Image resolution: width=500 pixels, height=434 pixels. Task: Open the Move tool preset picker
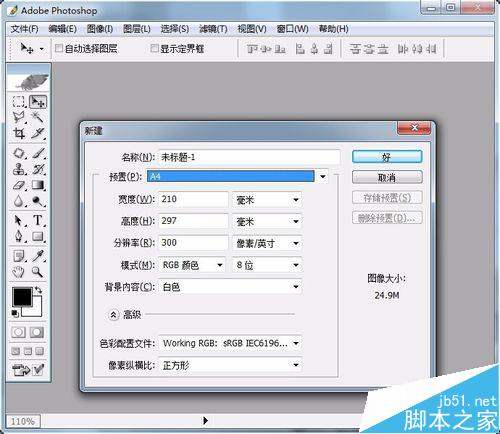(42, 49)
